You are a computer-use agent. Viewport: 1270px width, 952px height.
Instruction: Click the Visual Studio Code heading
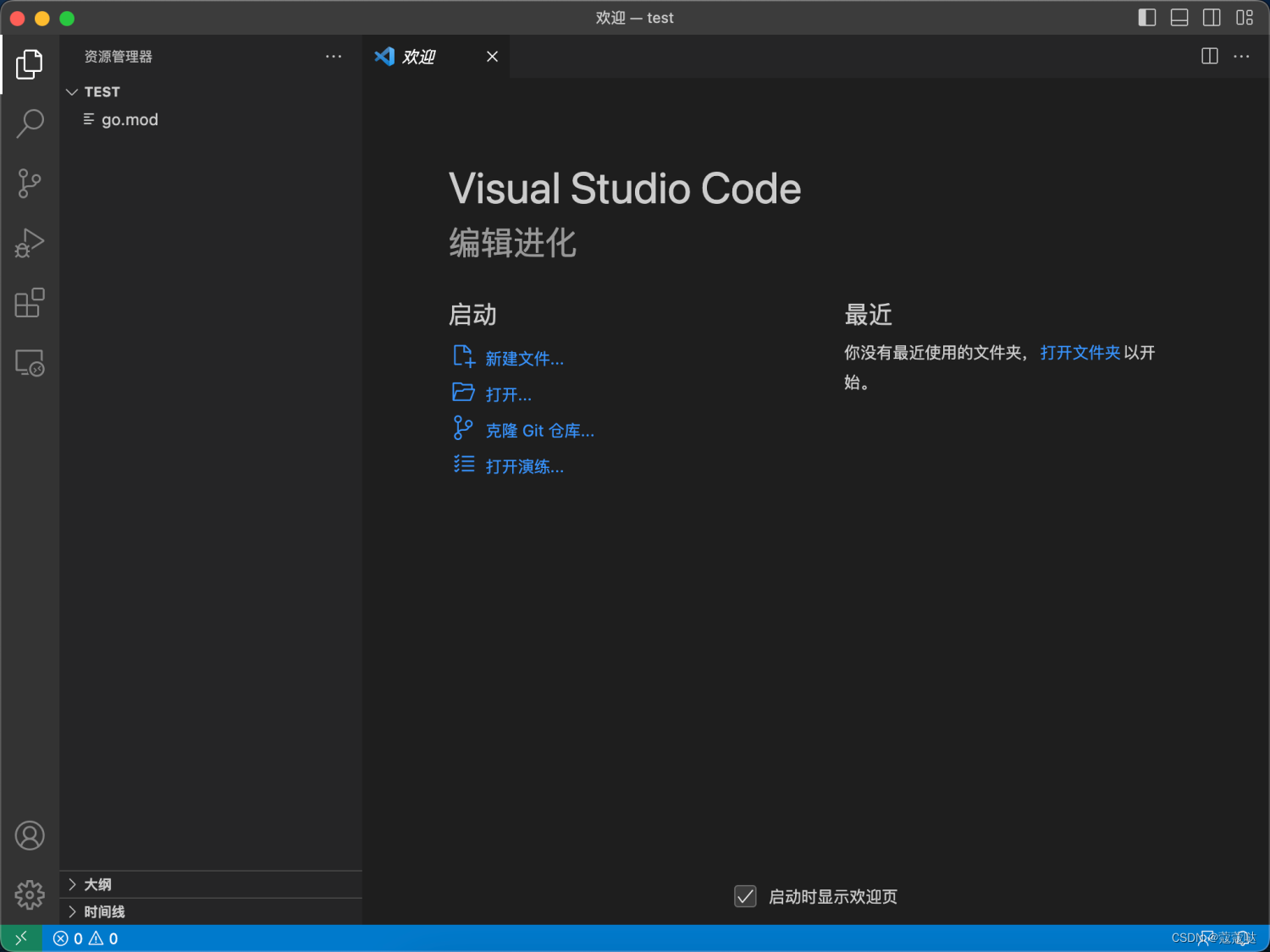tap(625, 188)
